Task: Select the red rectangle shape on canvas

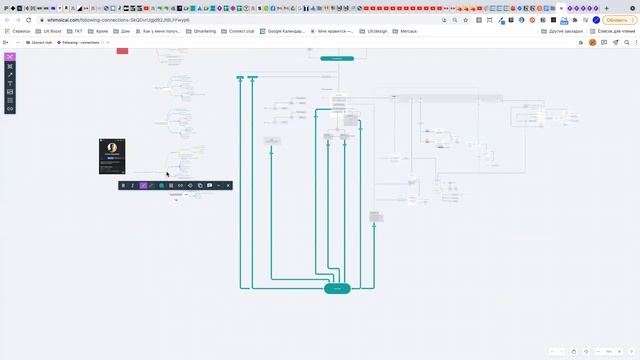Action: (122, 51)
